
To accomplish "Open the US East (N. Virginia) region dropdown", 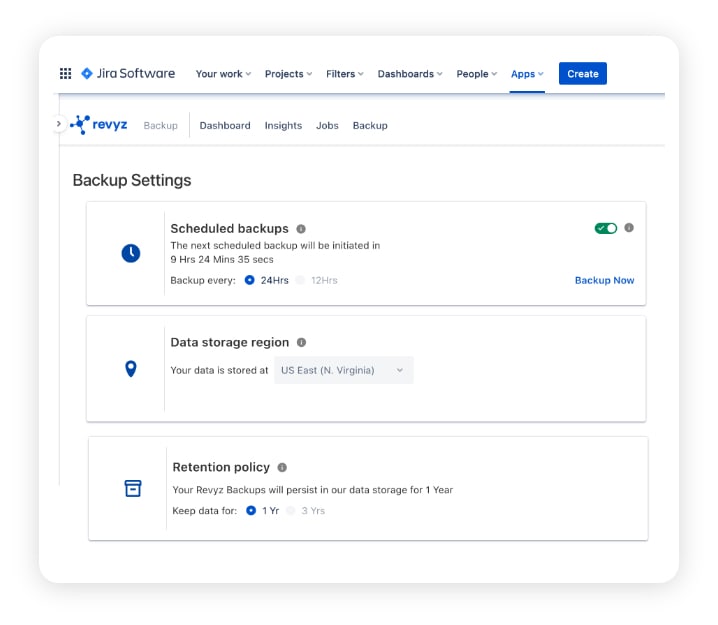I will click(x=343, y=370).
